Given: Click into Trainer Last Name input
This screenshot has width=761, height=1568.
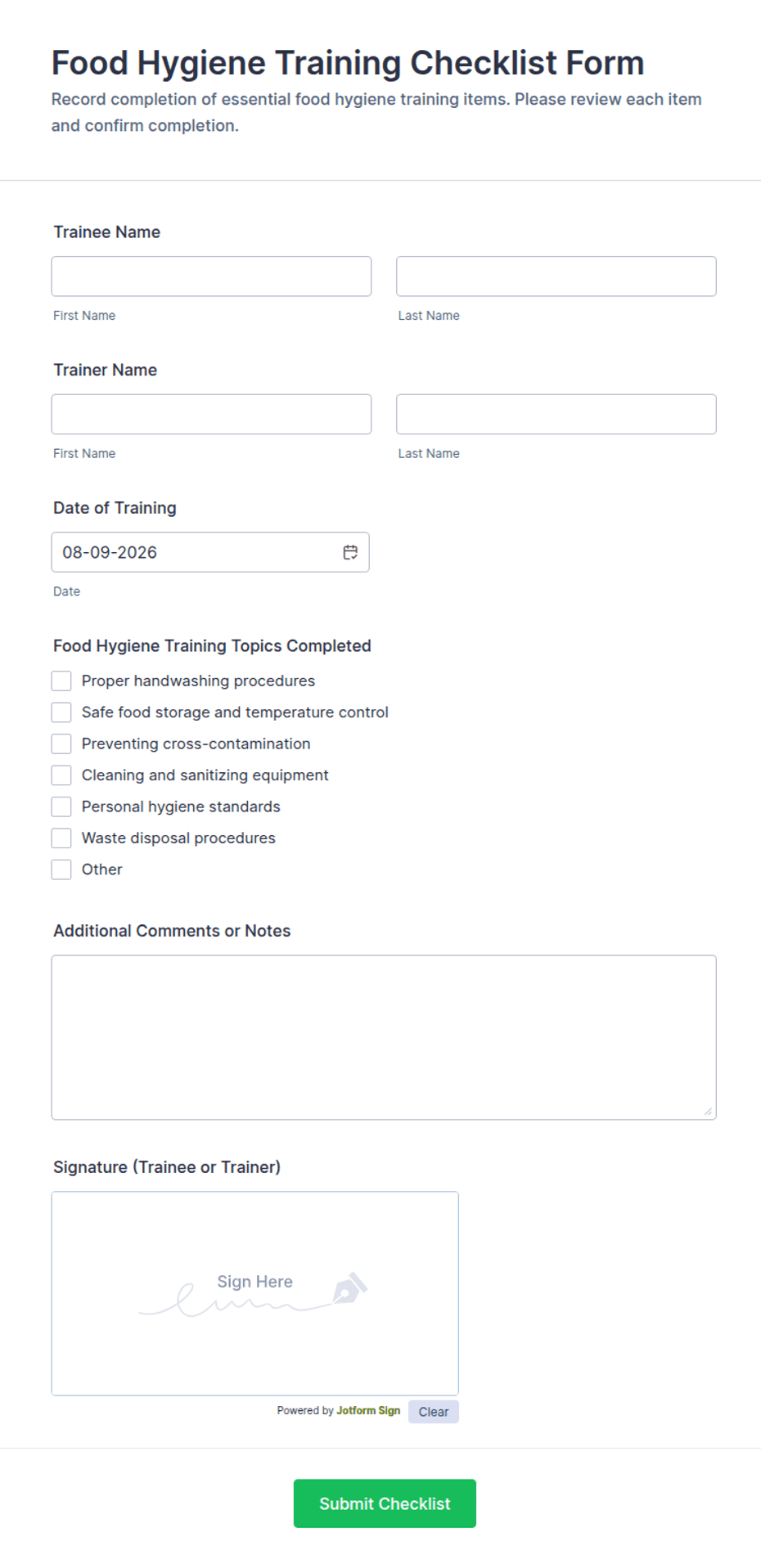Looking at the screenshot, I should click(x=556, y=414).
